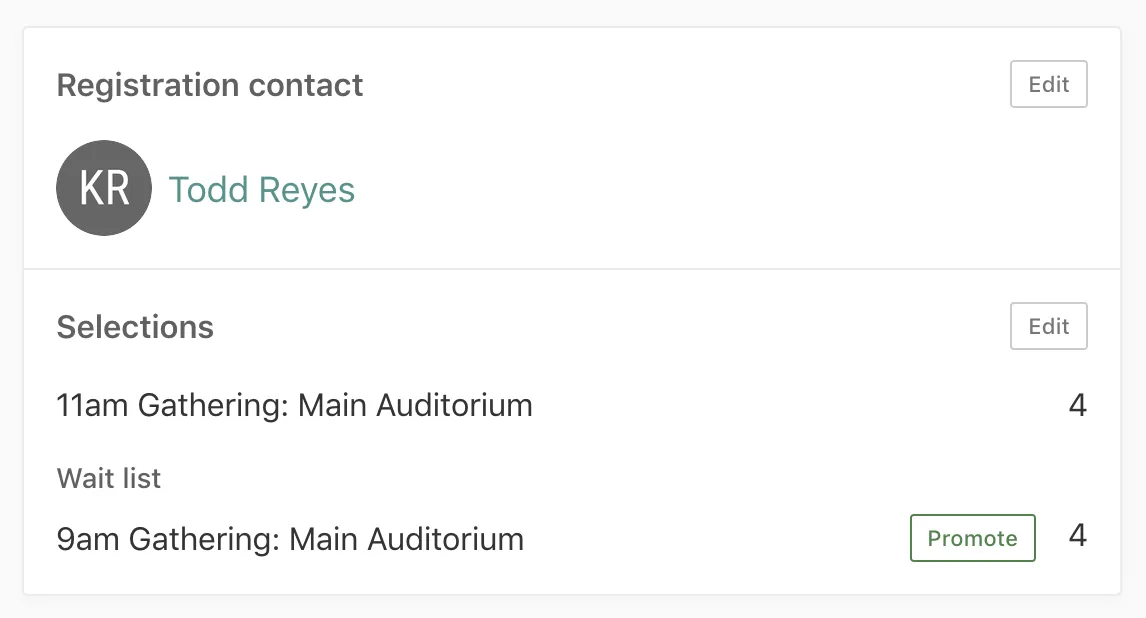Promote the 9am Gathering wait list entry
This screenshot has height=618, width=1146.
[x=972, y=539]
